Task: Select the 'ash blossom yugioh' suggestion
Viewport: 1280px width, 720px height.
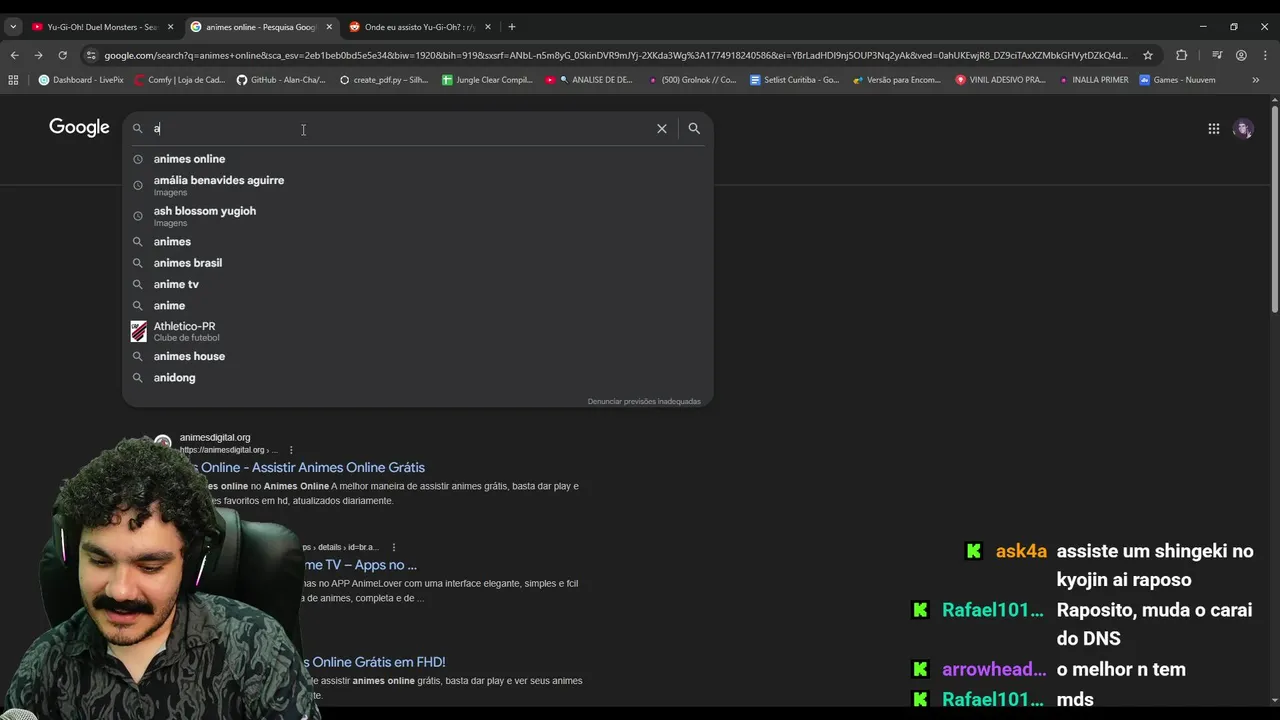Action: [x=417, y=216]
